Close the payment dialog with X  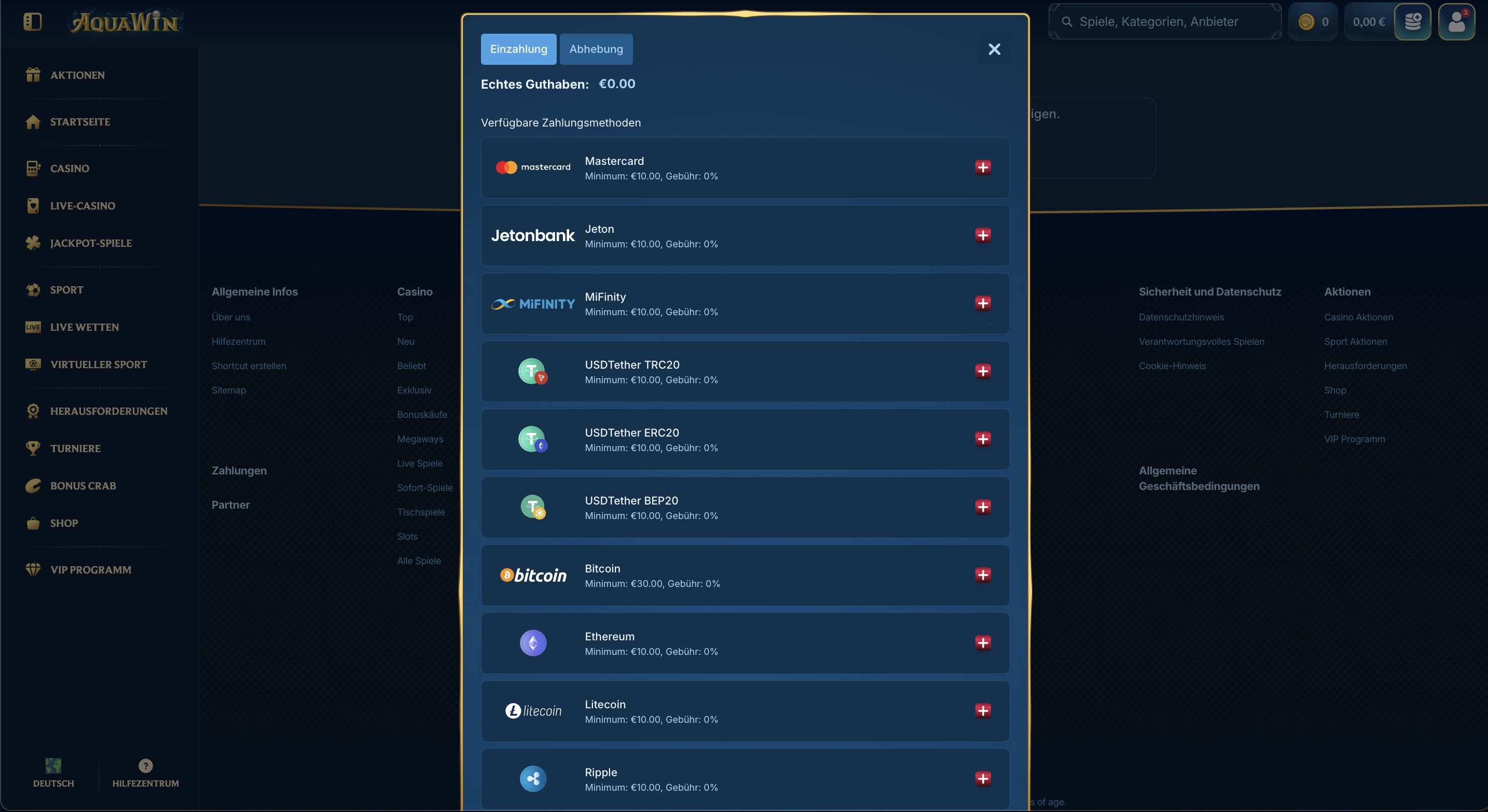(x=994, y=49)
